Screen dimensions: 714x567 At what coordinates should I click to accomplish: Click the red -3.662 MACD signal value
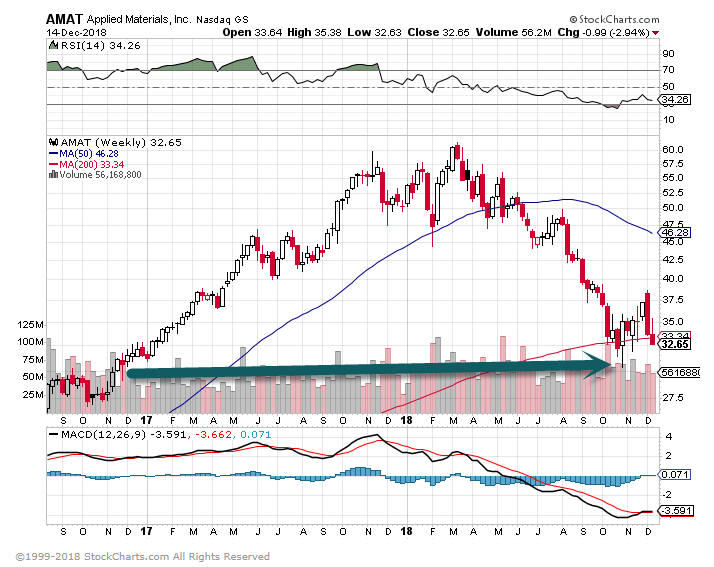pos(214,434)
